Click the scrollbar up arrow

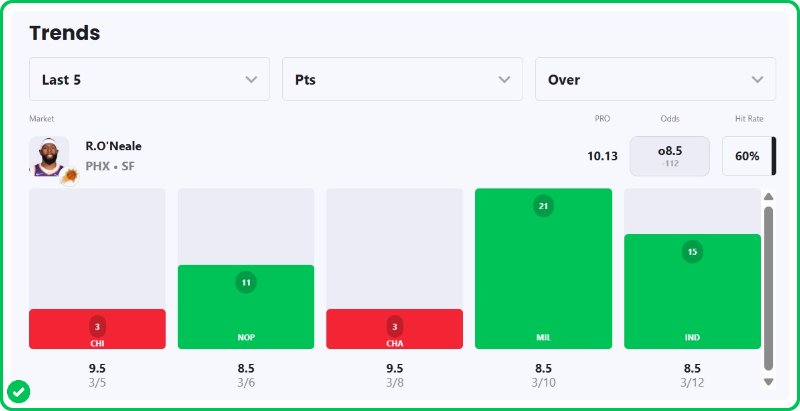[768, 197]
